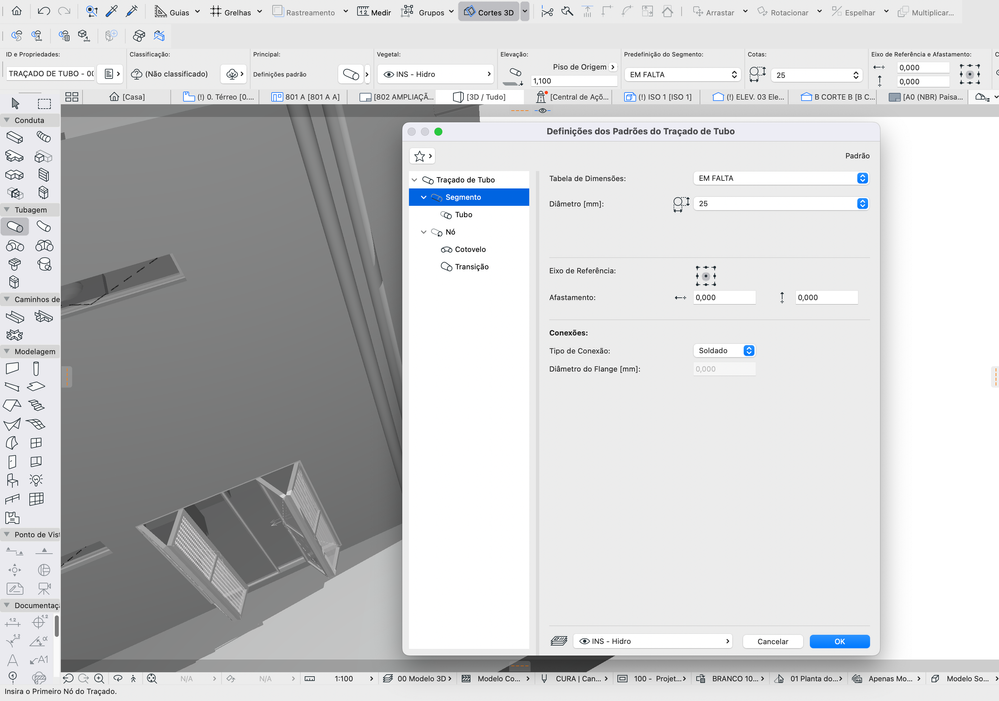Collapse the Modelagem toolbox group
999x701 pixels.
pyautogui.click(x=7, y=351)
